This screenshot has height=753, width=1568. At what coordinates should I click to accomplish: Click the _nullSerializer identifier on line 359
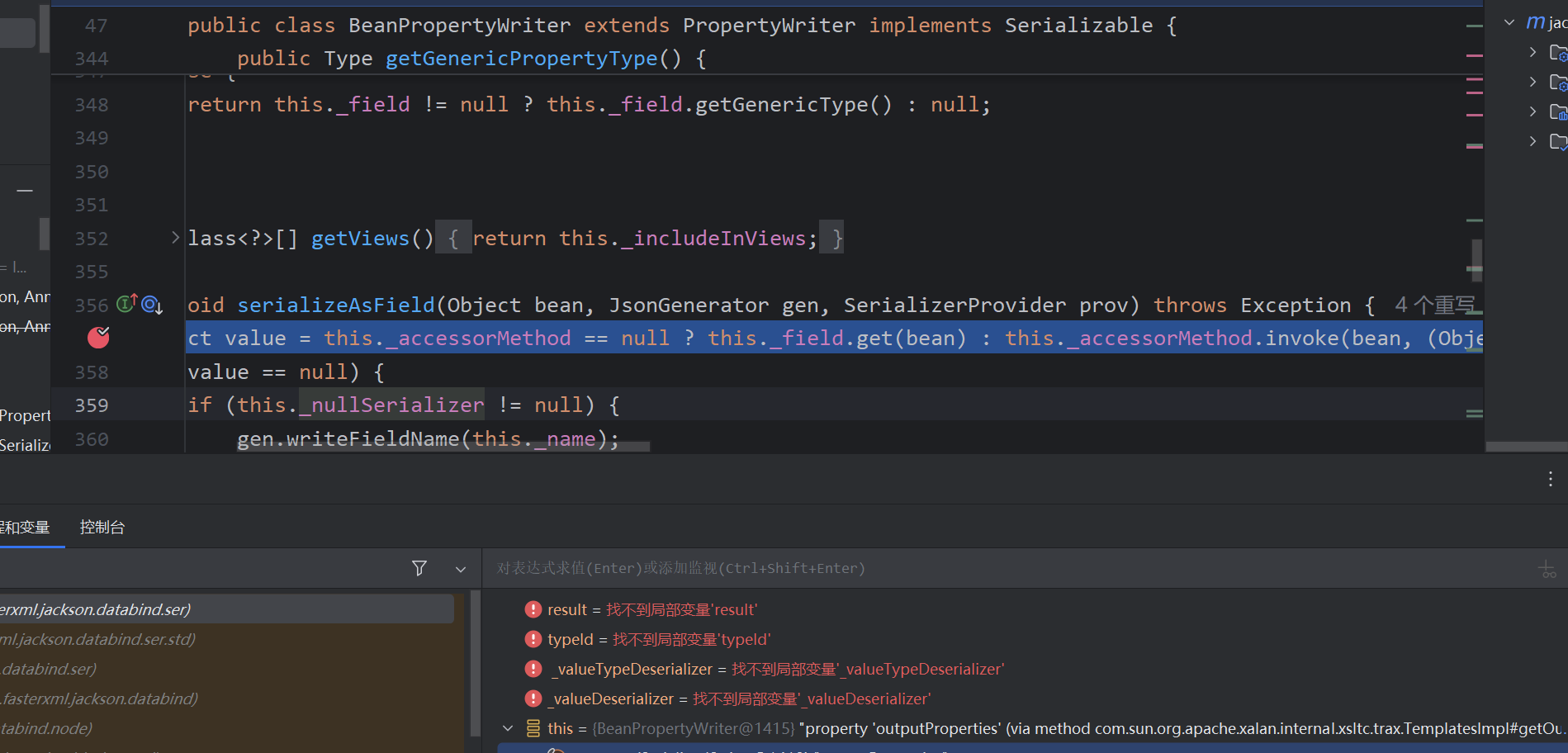pyautogui.click(x=391, y=405)
